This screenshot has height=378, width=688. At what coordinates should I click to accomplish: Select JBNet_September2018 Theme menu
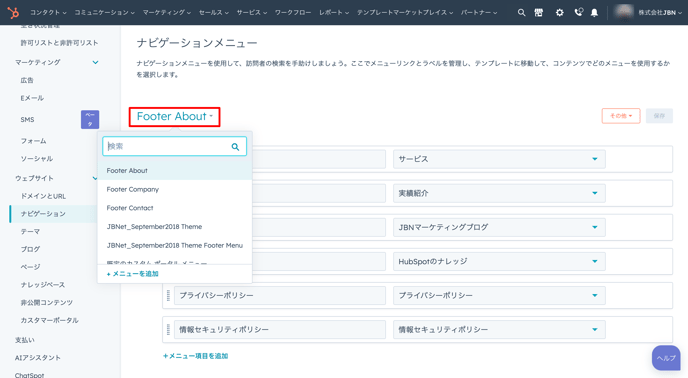(x=175, y=227)
